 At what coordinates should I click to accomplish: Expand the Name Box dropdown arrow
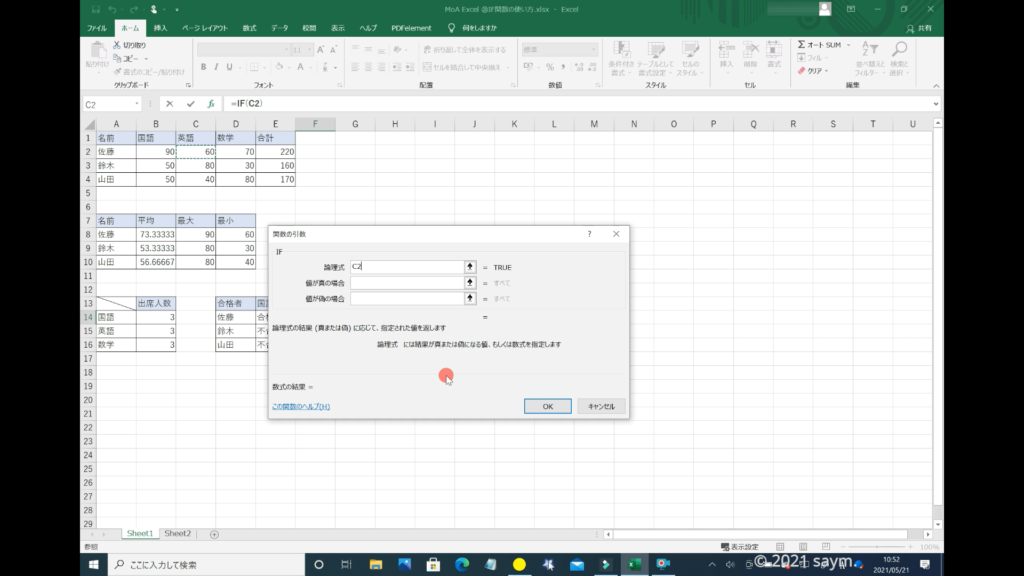137,104
